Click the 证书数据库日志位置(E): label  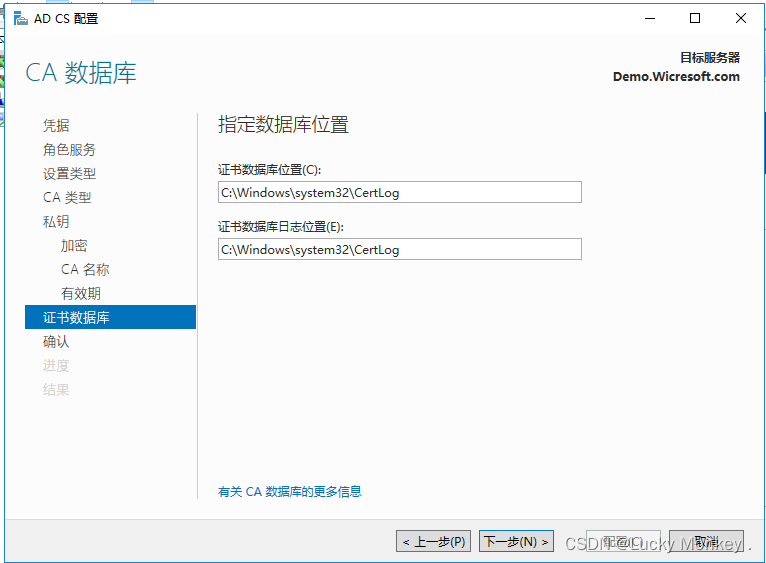point(281,227)
